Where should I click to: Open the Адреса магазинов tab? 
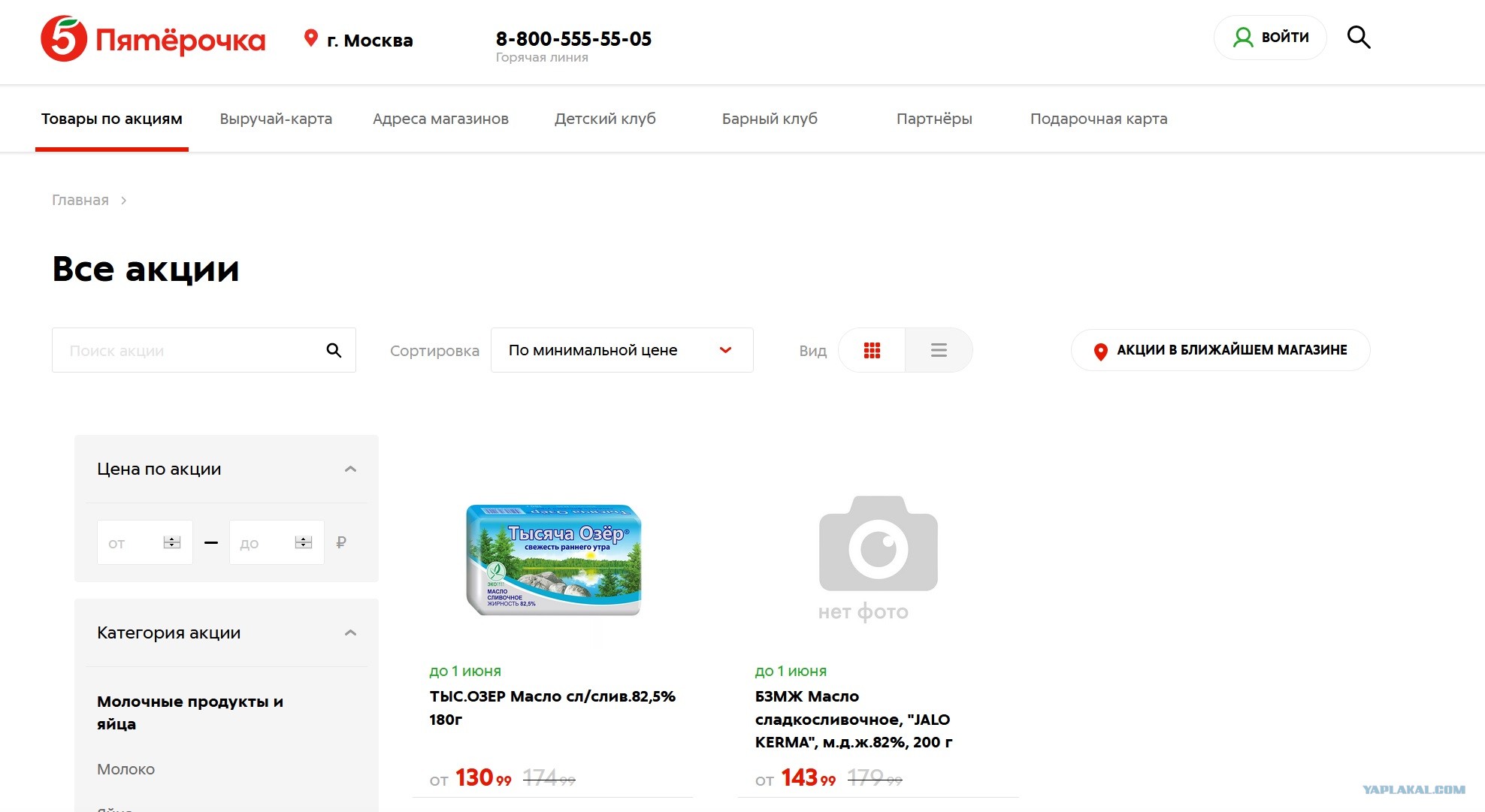click(x=440, y=119)
